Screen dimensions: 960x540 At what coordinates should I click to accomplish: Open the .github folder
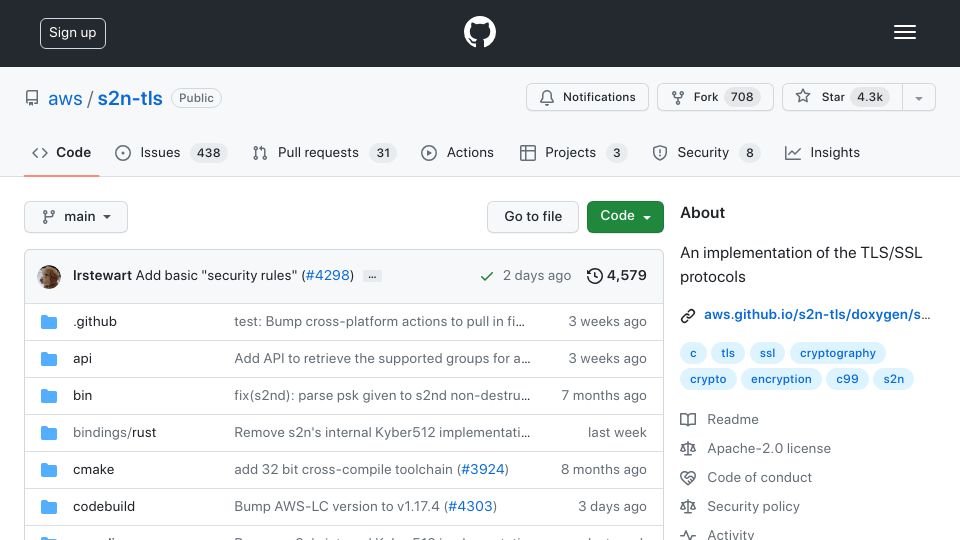[95, 321]
